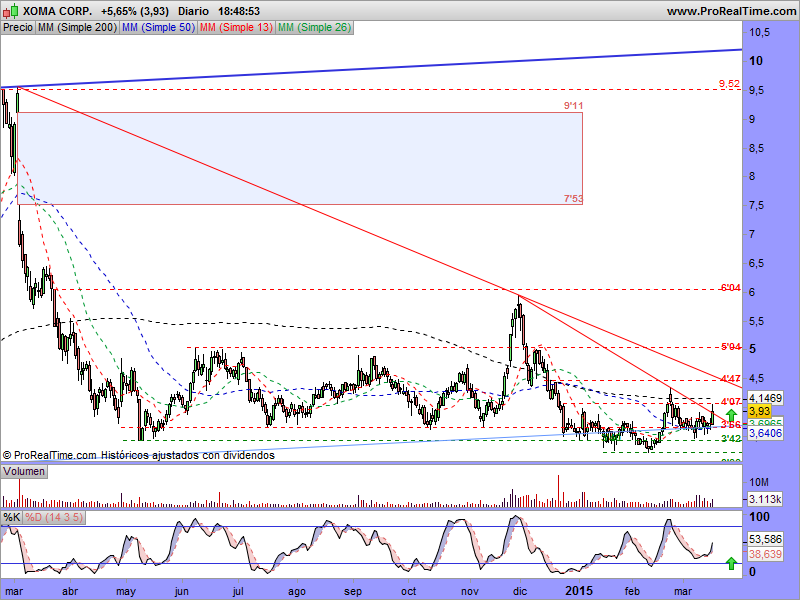
Task: Click the 6'04 resistance level label
Action: (x=731, y=288)
